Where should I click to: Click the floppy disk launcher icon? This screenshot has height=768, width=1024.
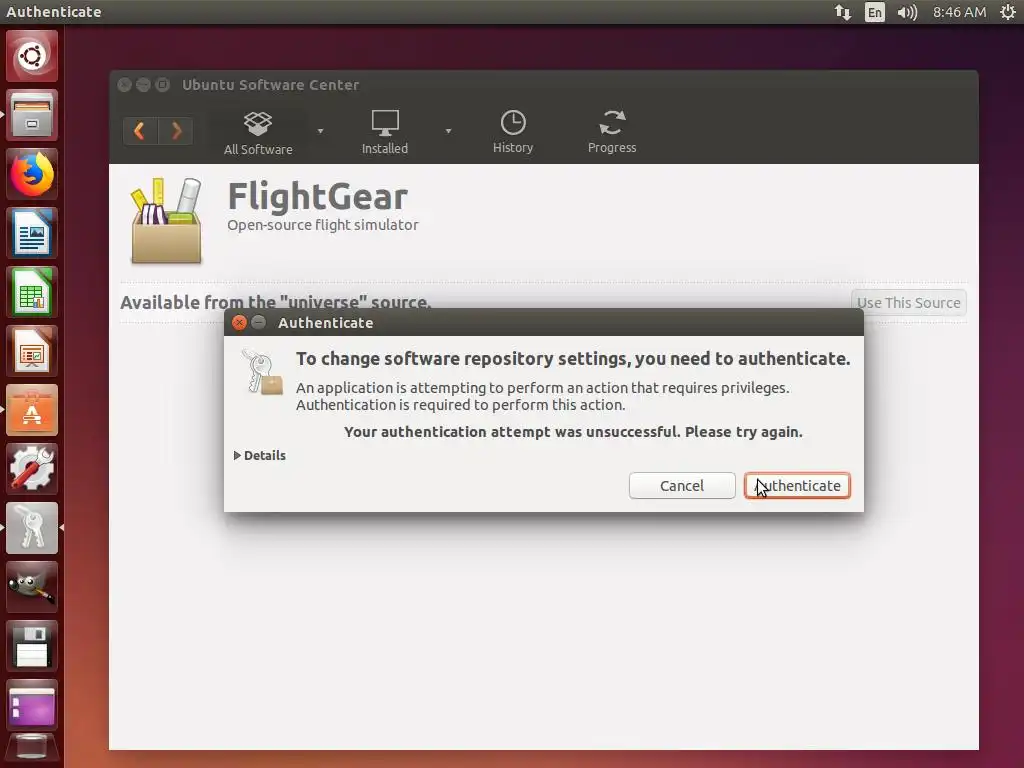[x=32, y=645]
